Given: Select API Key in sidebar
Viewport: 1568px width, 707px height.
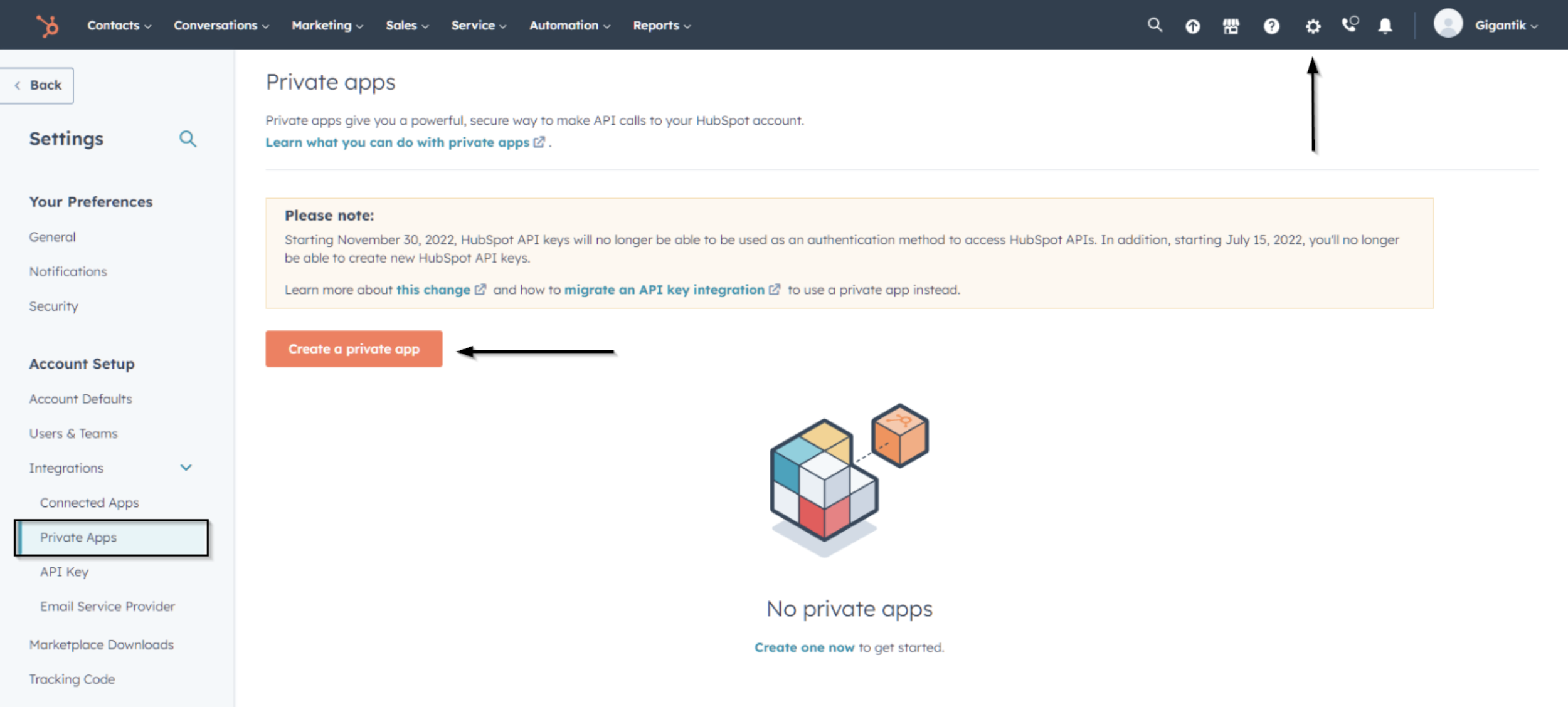Looking at the screenshot, I should 64,572.
